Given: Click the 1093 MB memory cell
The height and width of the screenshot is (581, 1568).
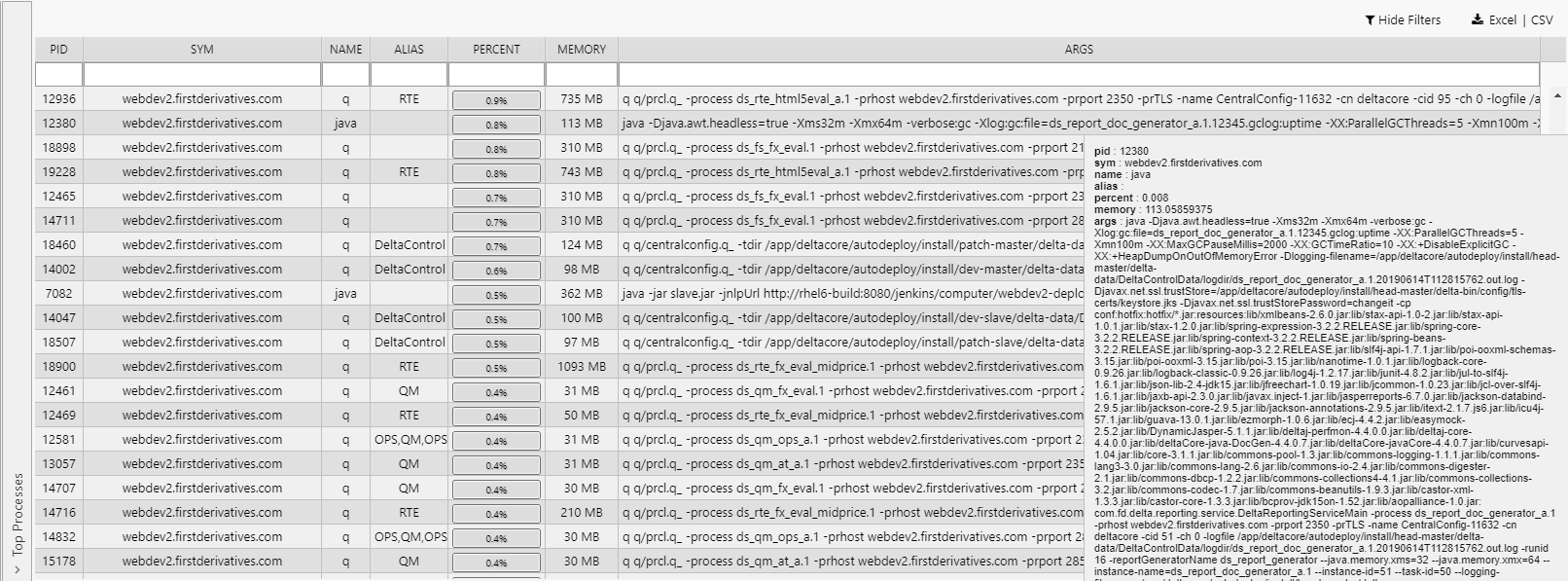Looking at the screenshot, I should click(x=582, y=367).
